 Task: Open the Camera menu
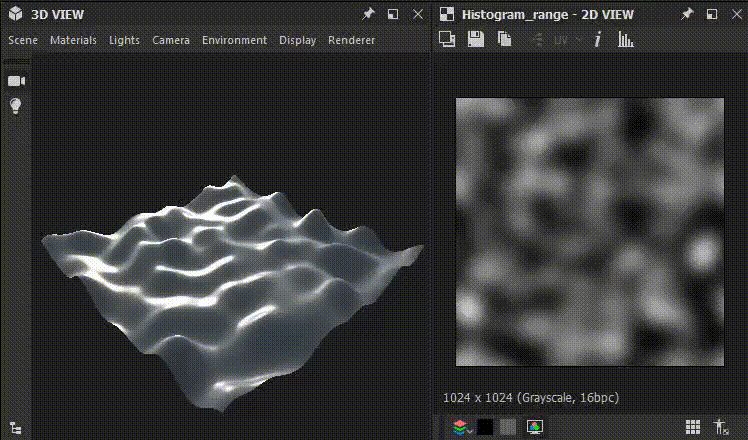171,40
